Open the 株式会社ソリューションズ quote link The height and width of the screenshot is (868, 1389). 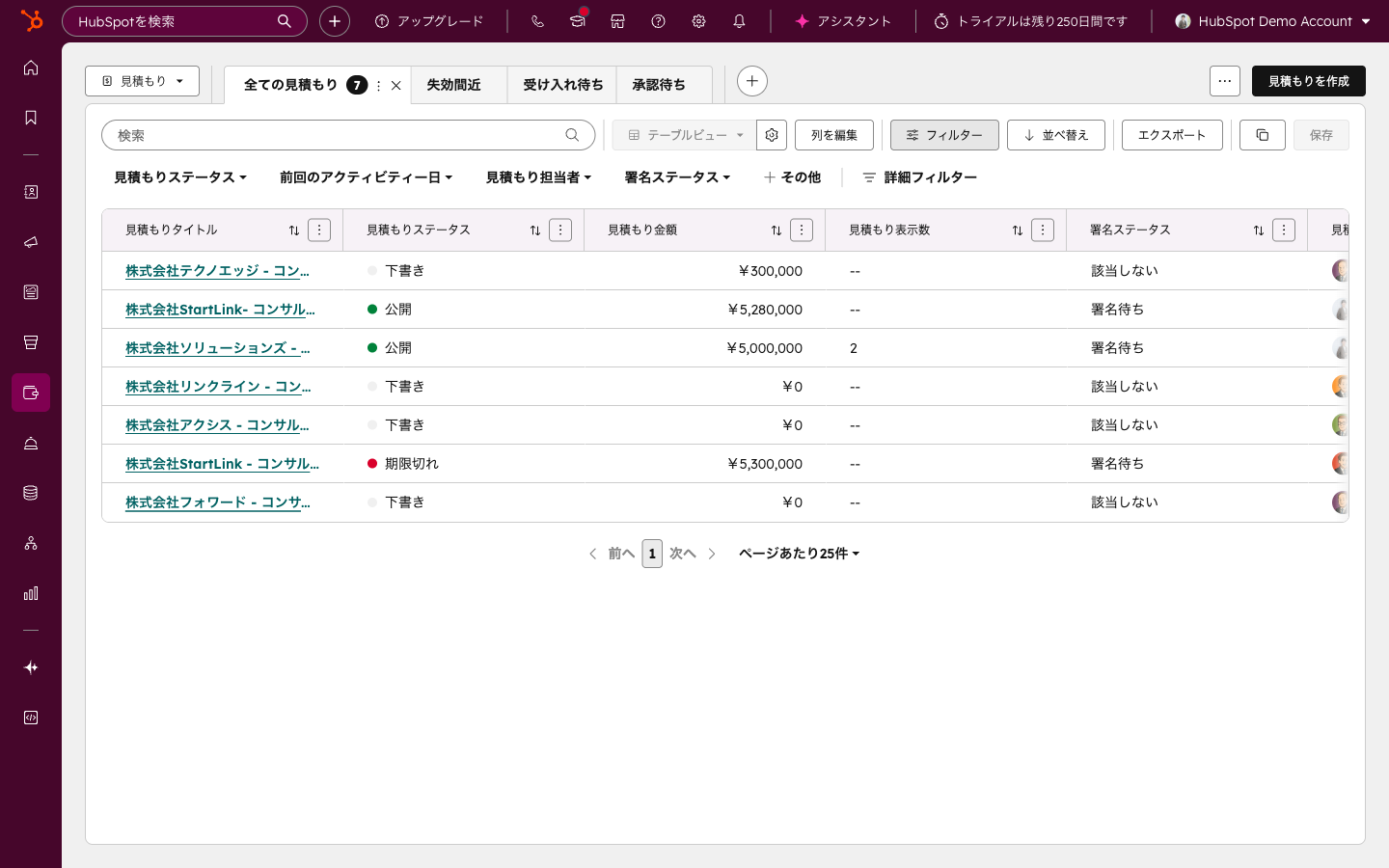click(217, 347)
